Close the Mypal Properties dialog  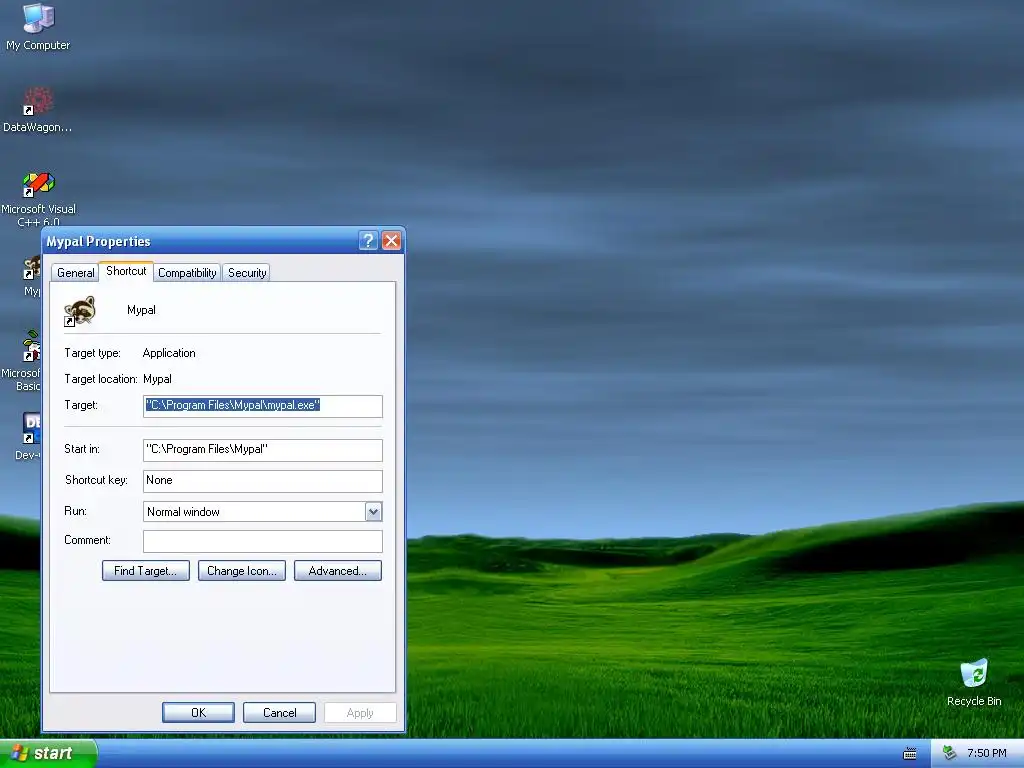coord(391,241)
